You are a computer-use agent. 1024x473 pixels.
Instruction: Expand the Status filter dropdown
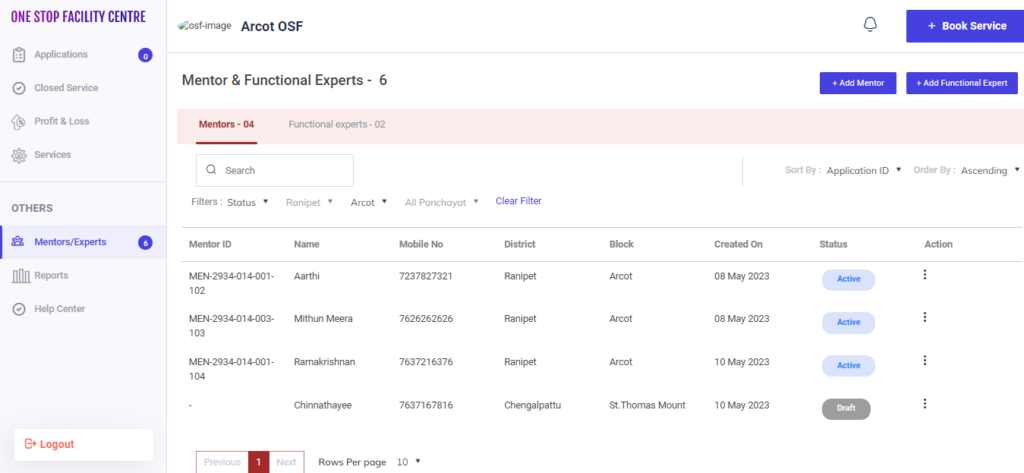coord(248,202)
